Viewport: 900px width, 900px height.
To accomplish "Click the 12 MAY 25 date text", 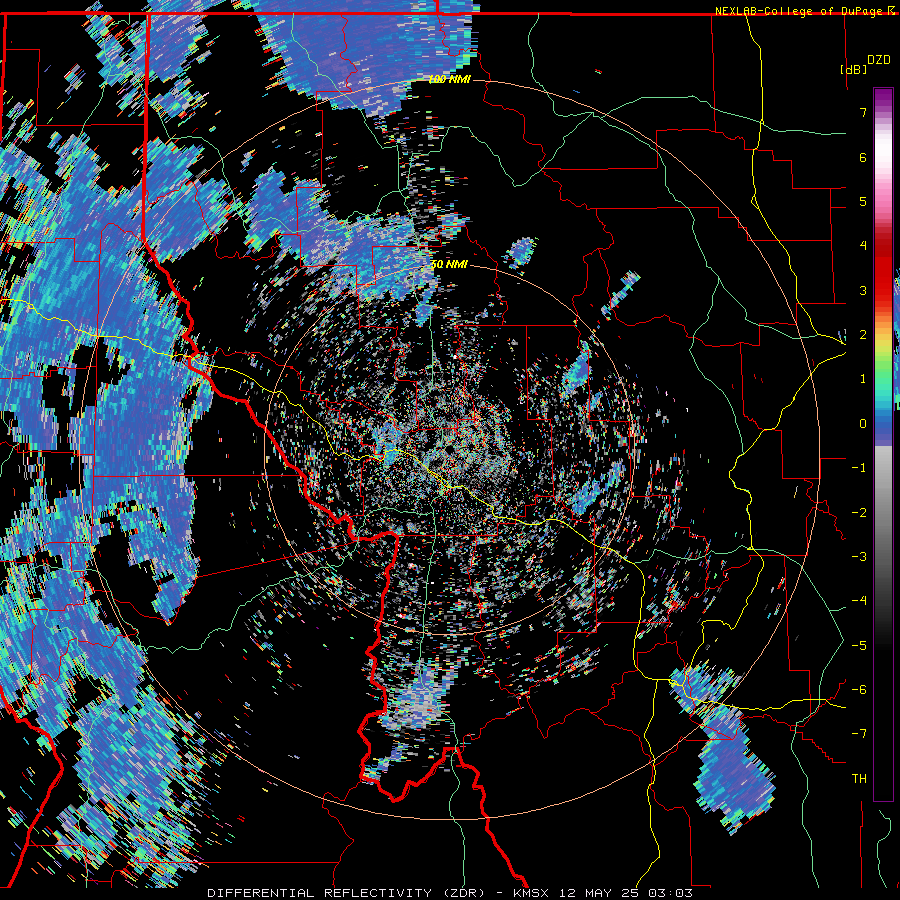I will (598, 893).
